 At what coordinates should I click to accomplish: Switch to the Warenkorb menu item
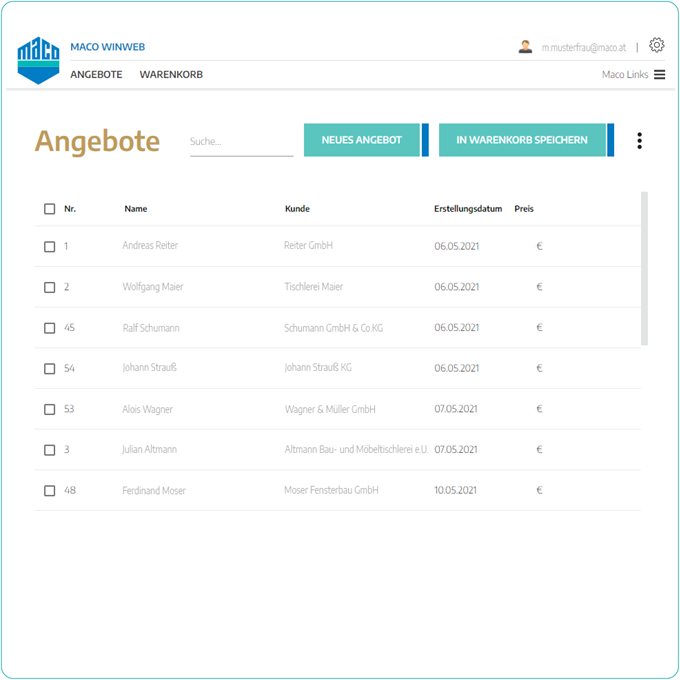[x=171, y=75]
